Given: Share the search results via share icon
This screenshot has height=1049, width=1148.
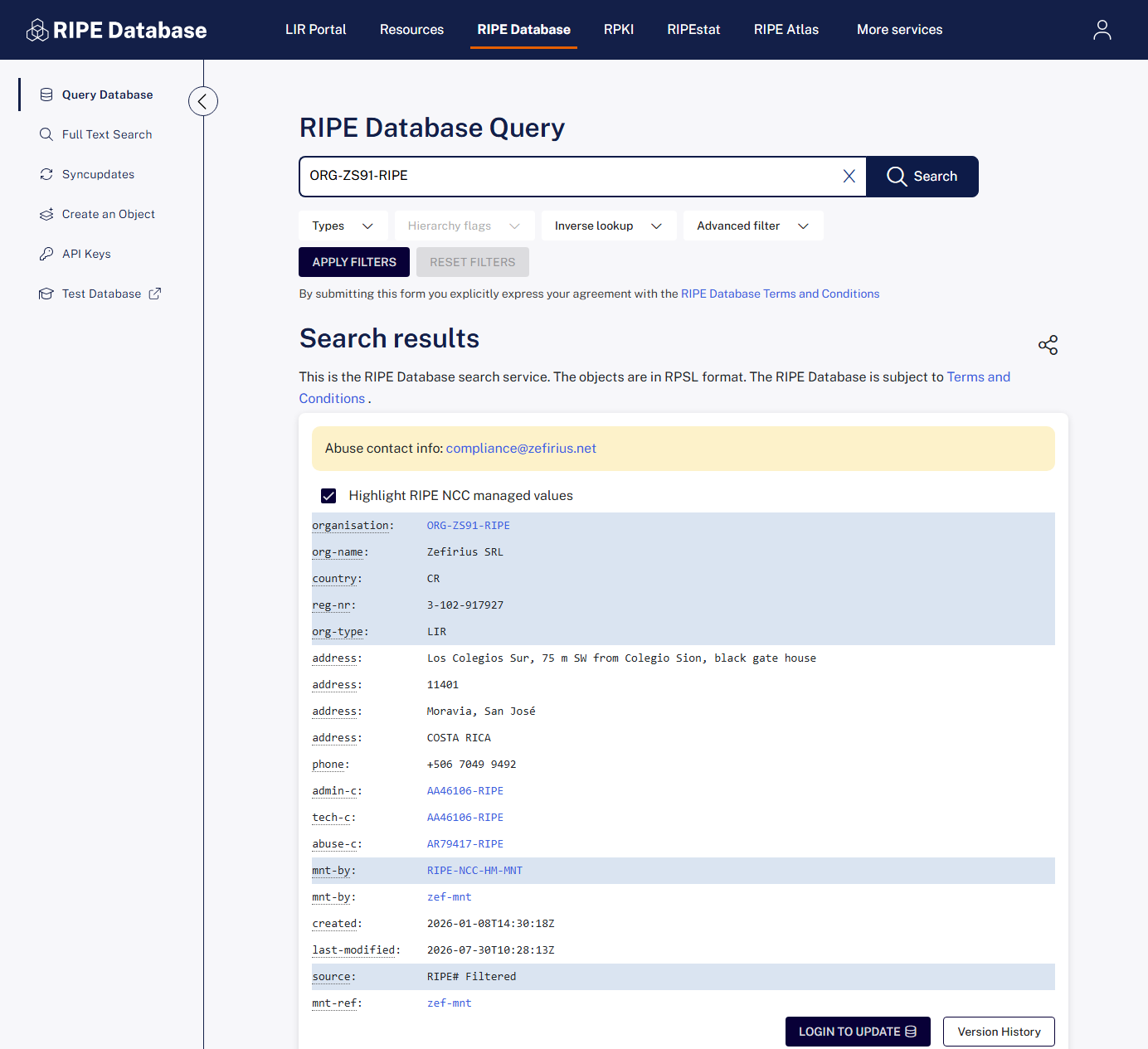Looking at the screenshot, I should coord(1048,345).
